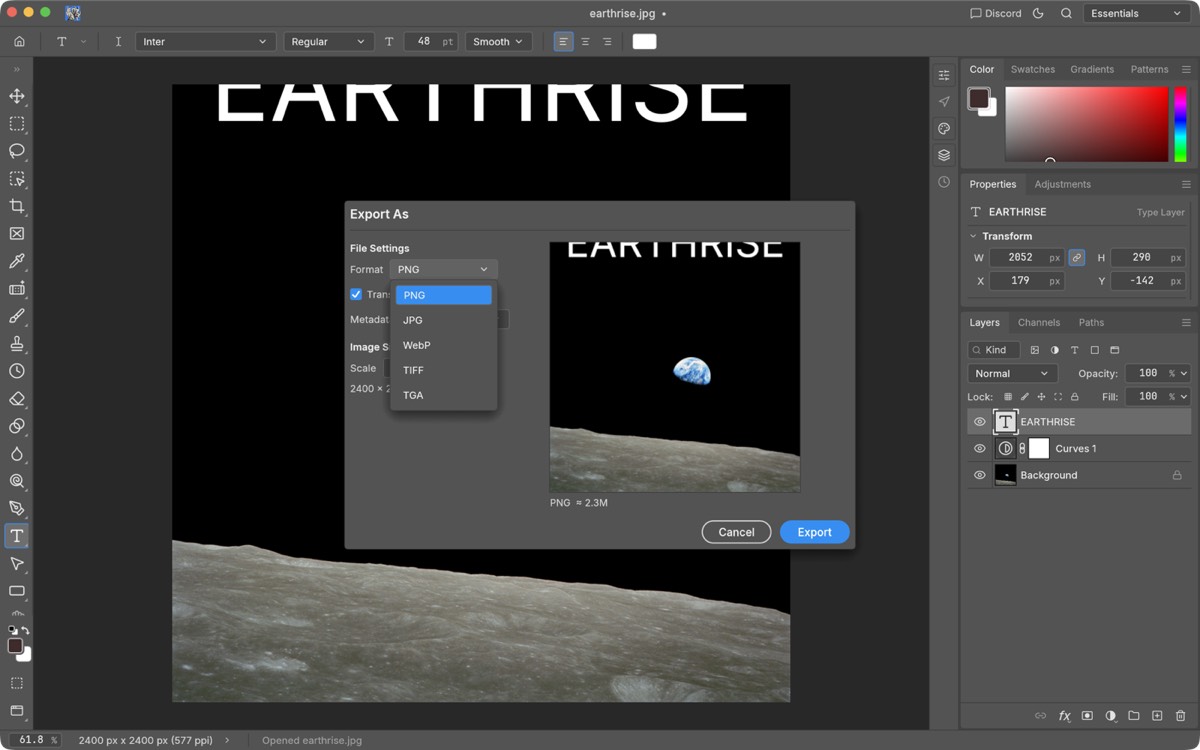1200x750 pixels.
Task: Choose TGA from format list
Action: (x=444, y=395)
